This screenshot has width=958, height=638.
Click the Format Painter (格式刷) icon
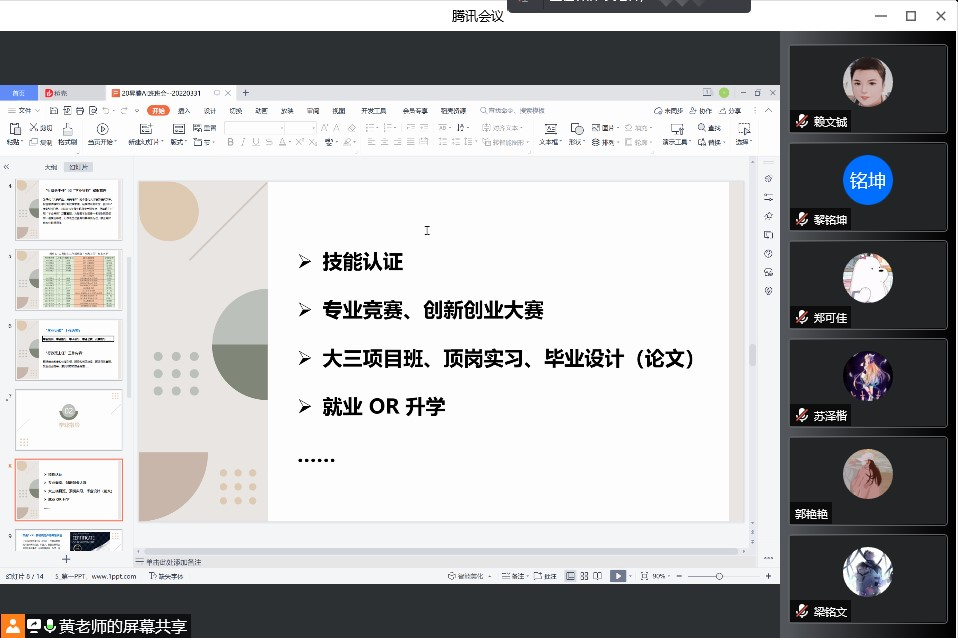pos(68,129)
